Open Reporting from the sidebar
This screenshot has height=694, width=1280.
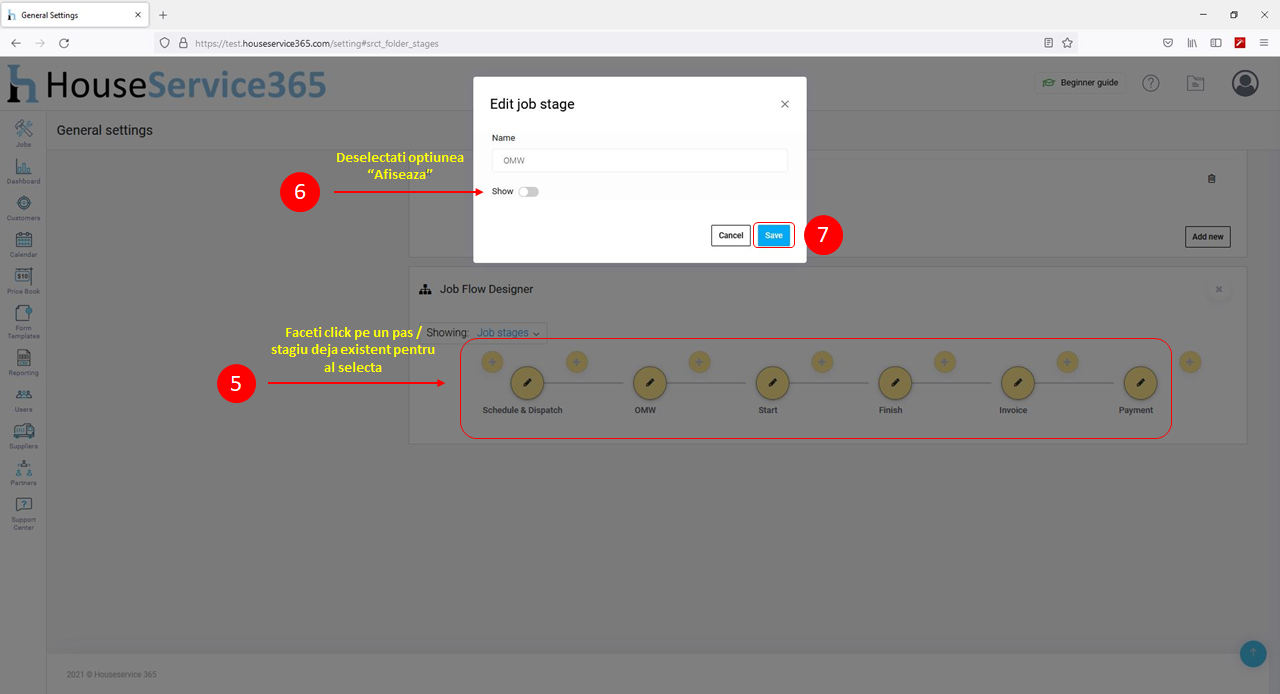click(23, 361)
